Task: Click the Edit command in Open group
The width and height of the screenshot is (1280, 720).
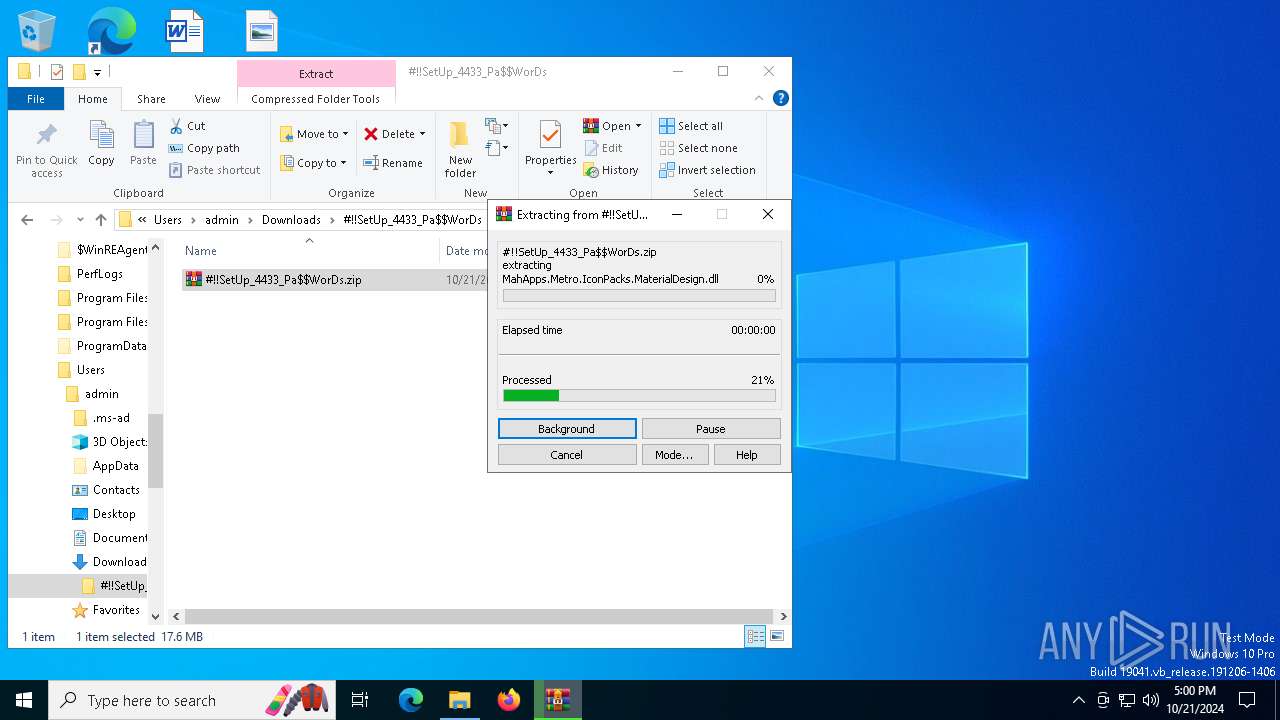Action: (x=604, y=148)
